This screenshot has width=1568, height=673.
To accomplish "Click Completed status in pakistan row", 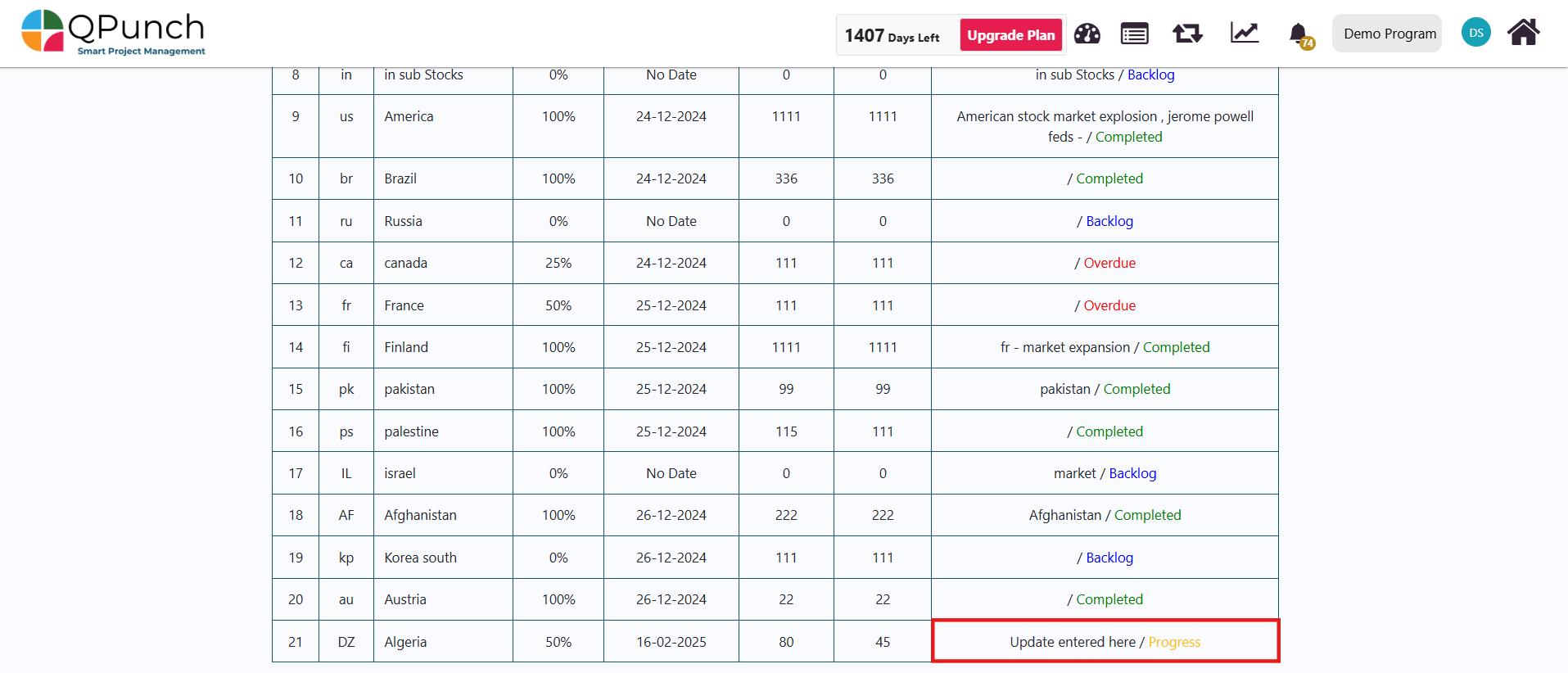I will [1136, 389].
